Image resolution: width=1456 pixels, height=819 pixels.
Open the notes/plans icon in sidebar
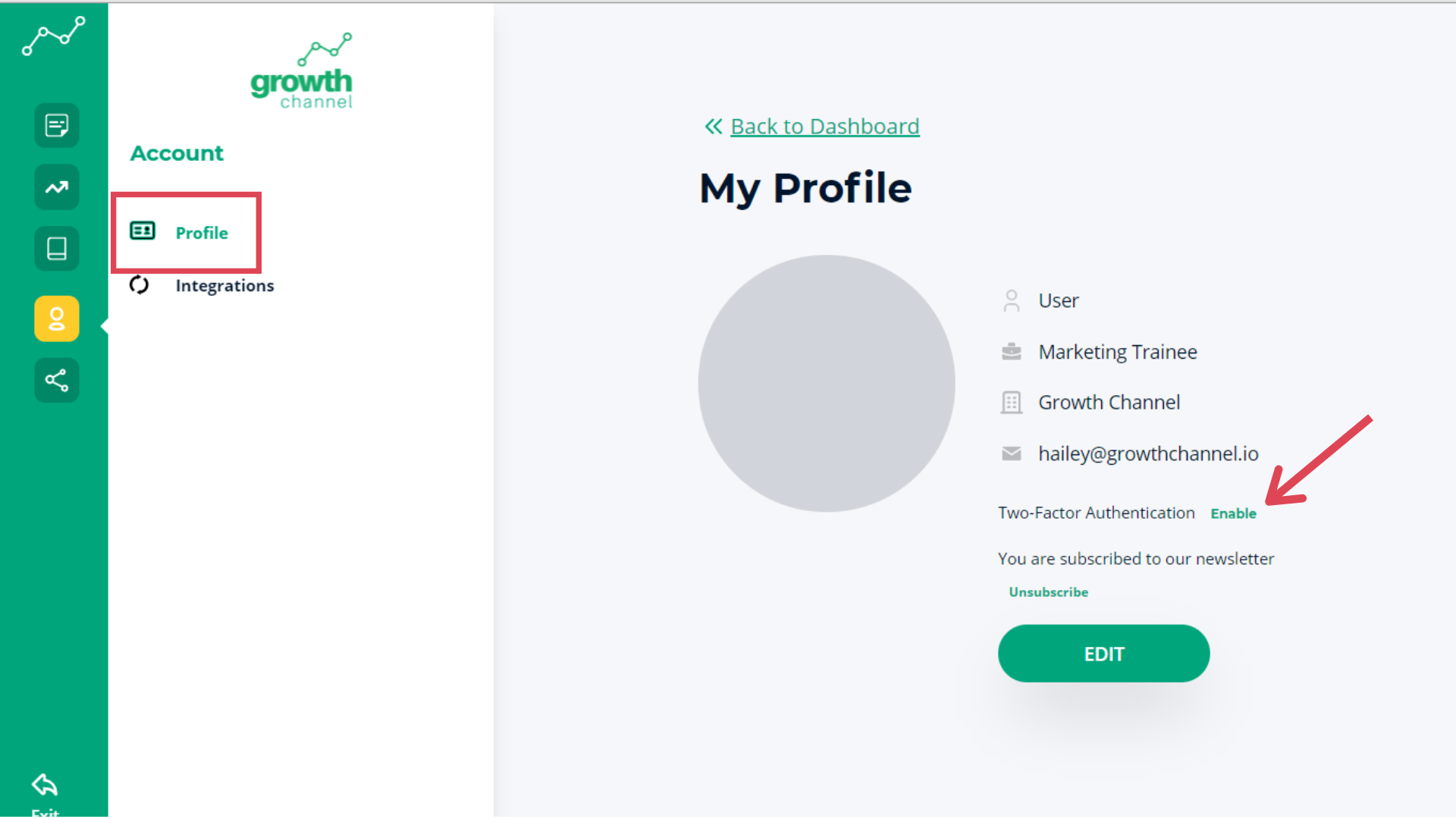[57, 125]
